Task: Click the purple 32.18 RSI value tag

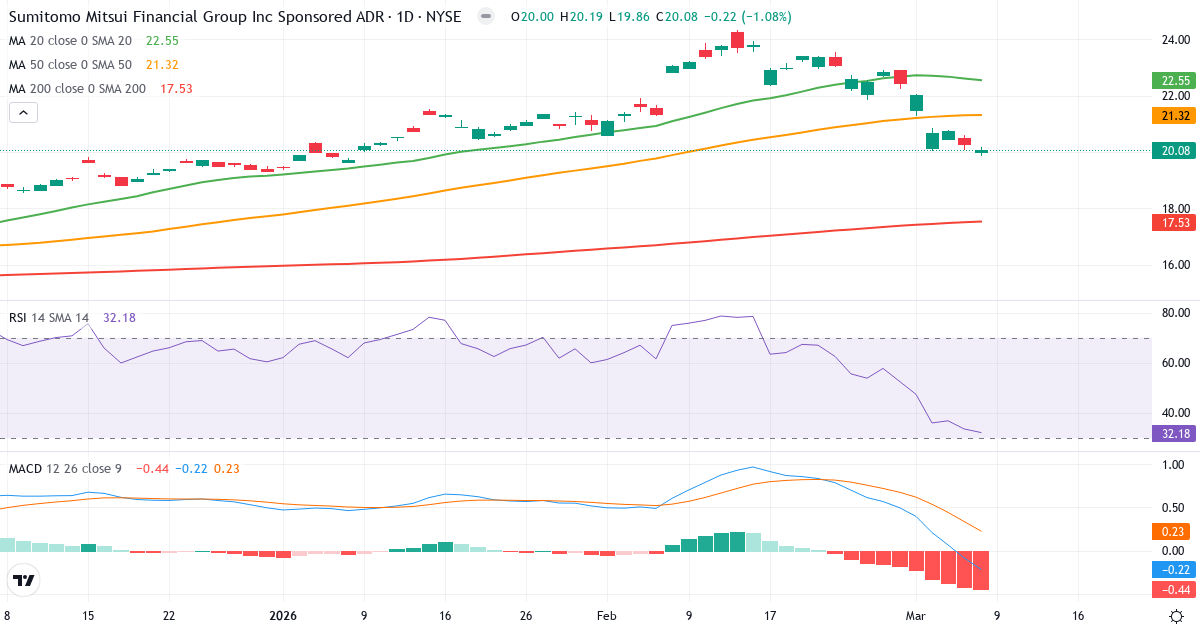Action: (x=1172, y=434)
